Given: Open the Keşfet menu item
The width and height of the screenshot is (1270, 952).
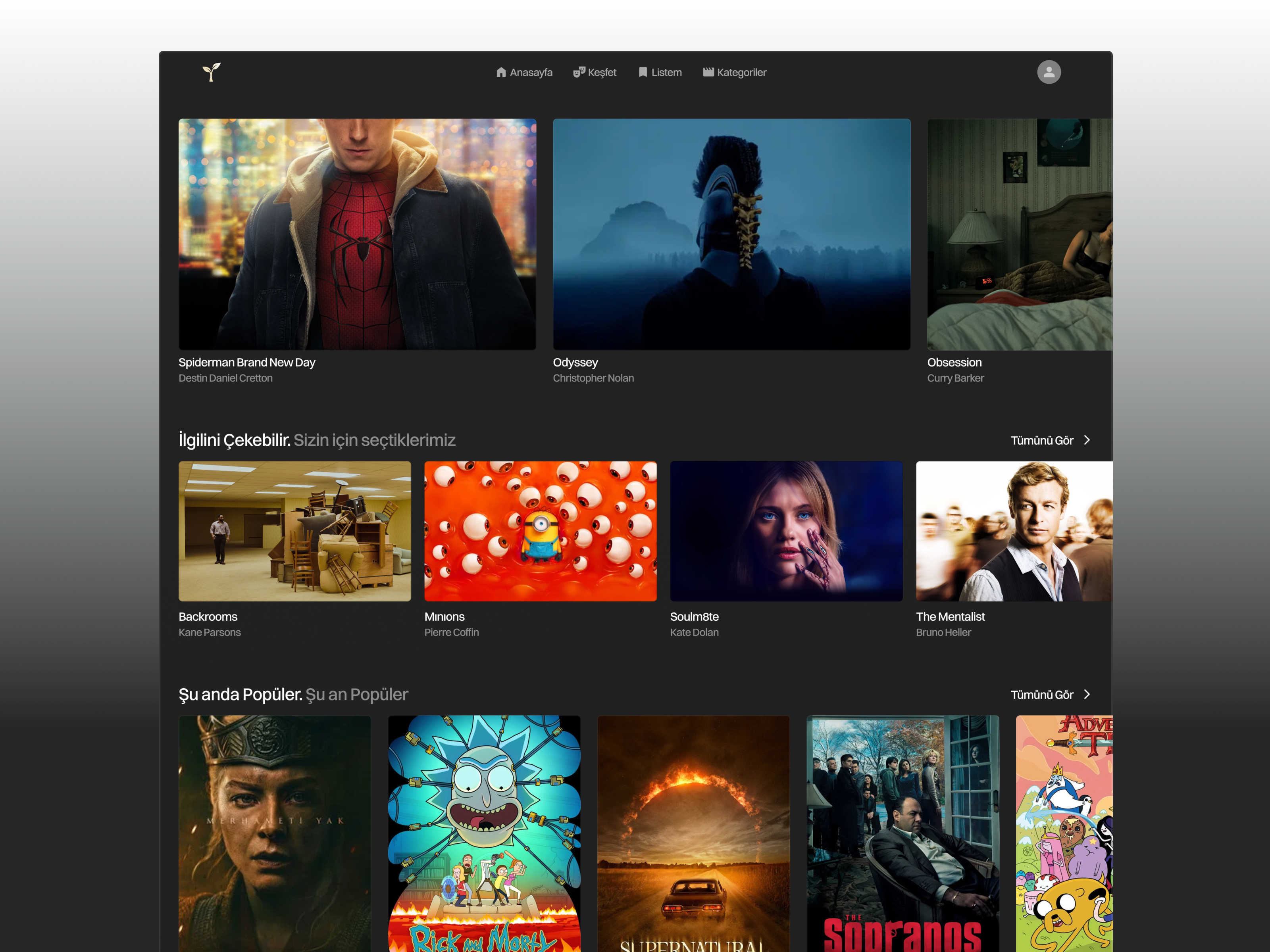Looking at the screenshot, I should tap(595, 72).
